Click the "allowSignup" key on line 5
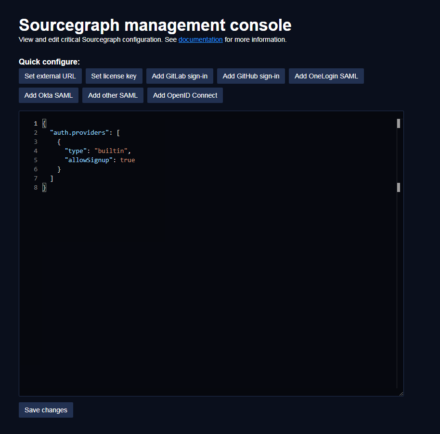 tap(89, 160)
